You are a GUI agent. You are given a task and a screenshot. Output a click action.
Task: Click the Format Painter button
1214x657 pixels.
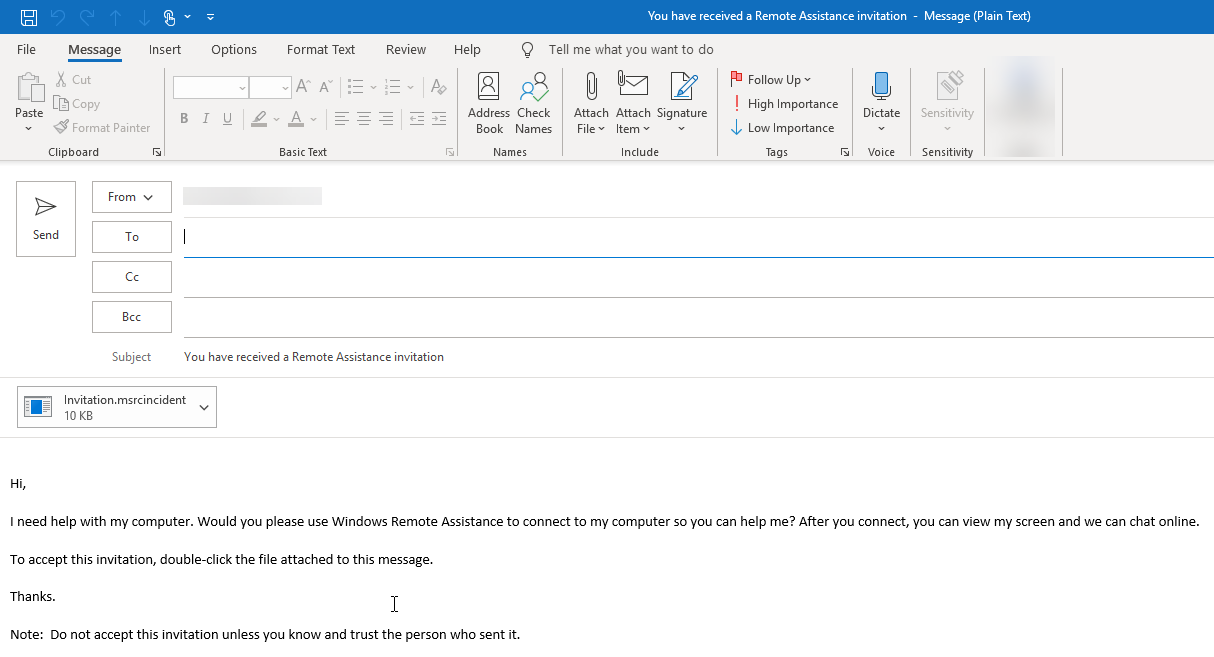coord(102,128)
